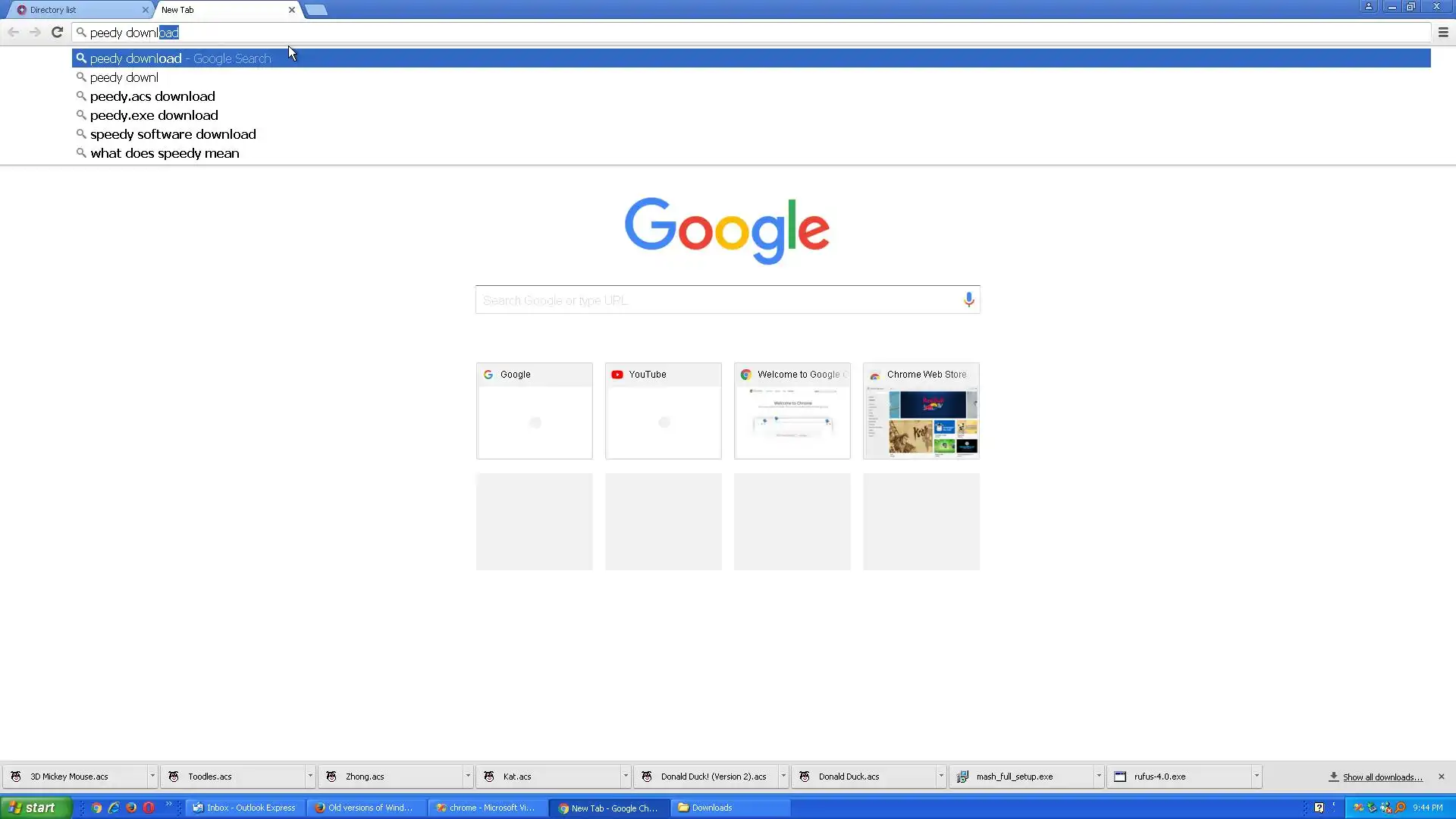
Task: Expand dropdown for Toodles.acs download
Action: [x=310, y=777]
